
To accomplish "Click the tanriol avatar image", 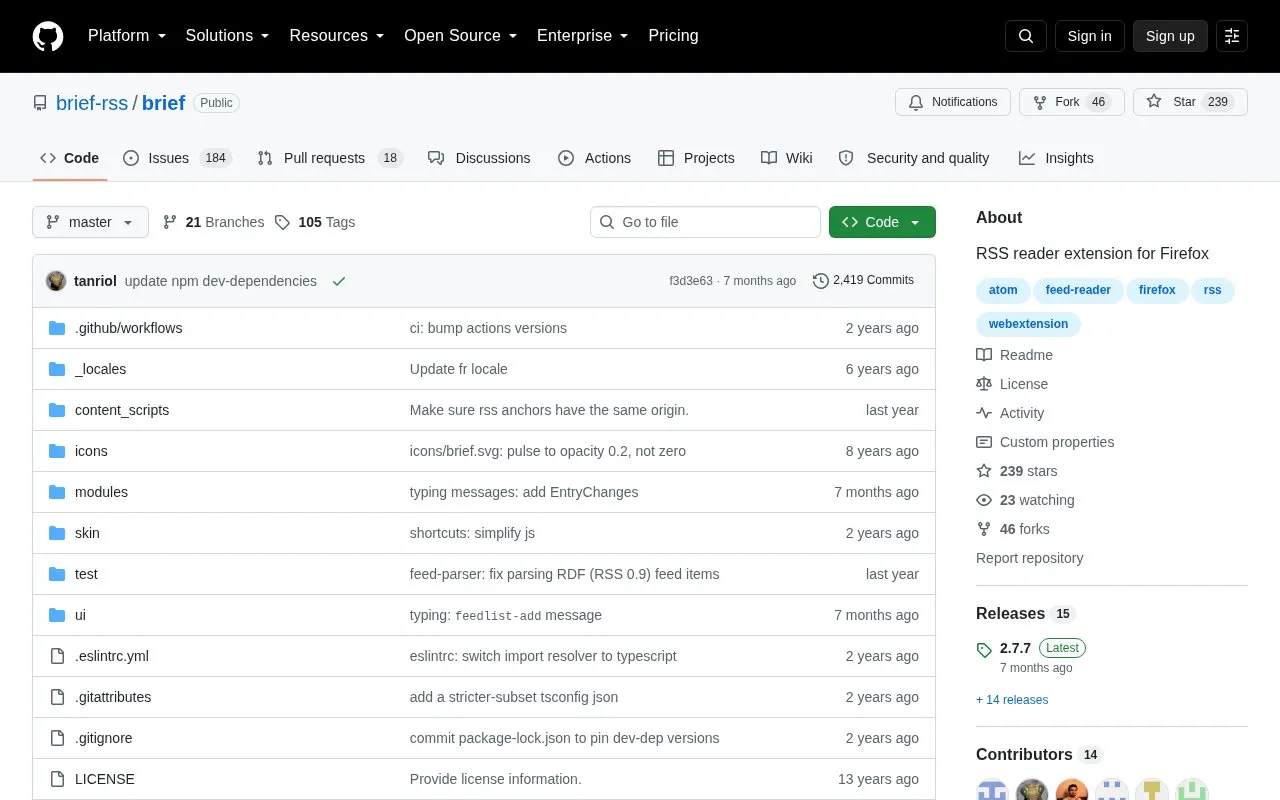I will (x=56, y=281).
